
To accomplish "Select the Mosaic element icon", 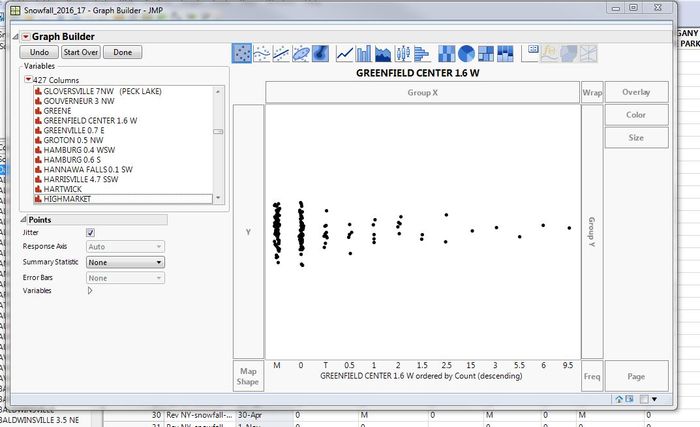I will coord(505,54).
